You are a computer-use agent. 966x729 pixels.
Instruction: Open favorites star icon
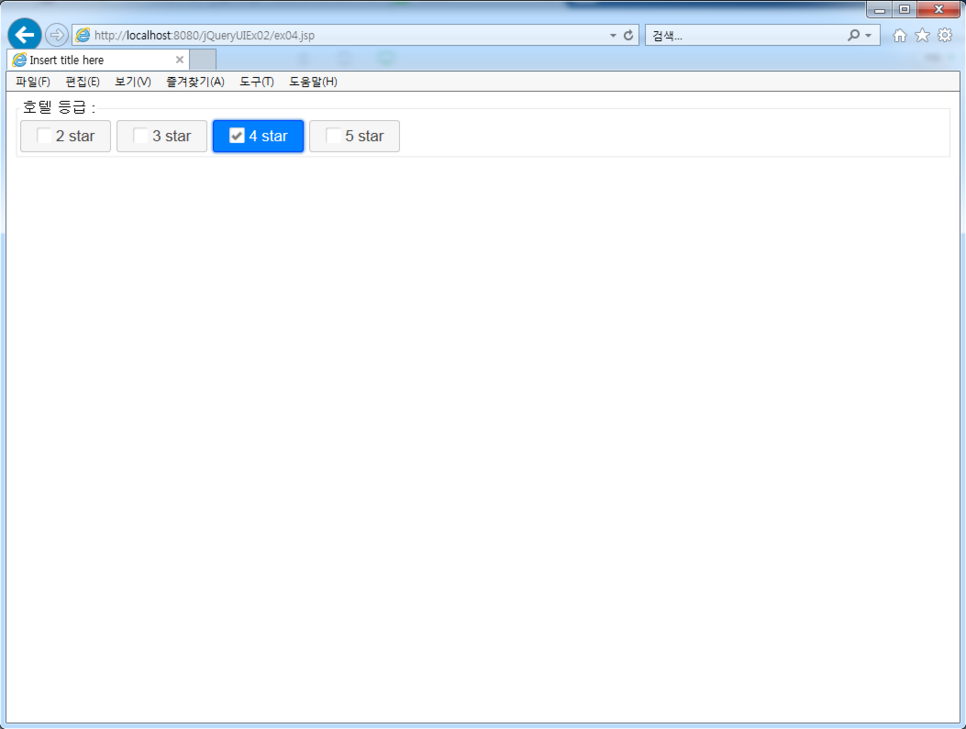pos(922,35)
